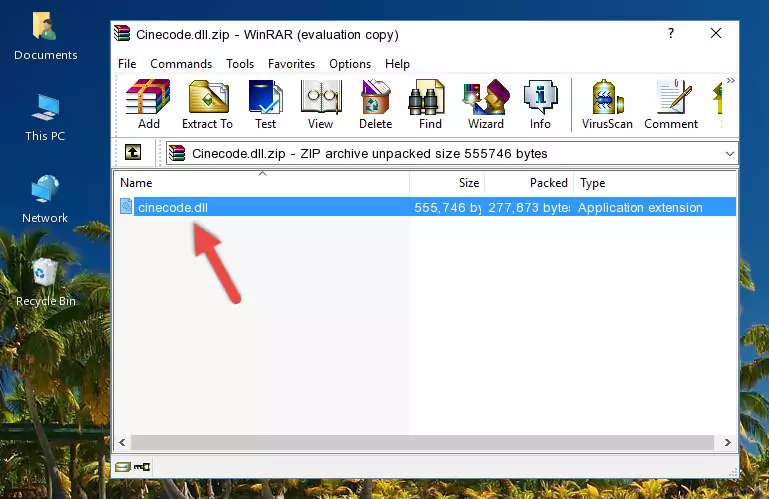
Task: Select the Recycle Bin desktop icon
Action: pos(46,283)
